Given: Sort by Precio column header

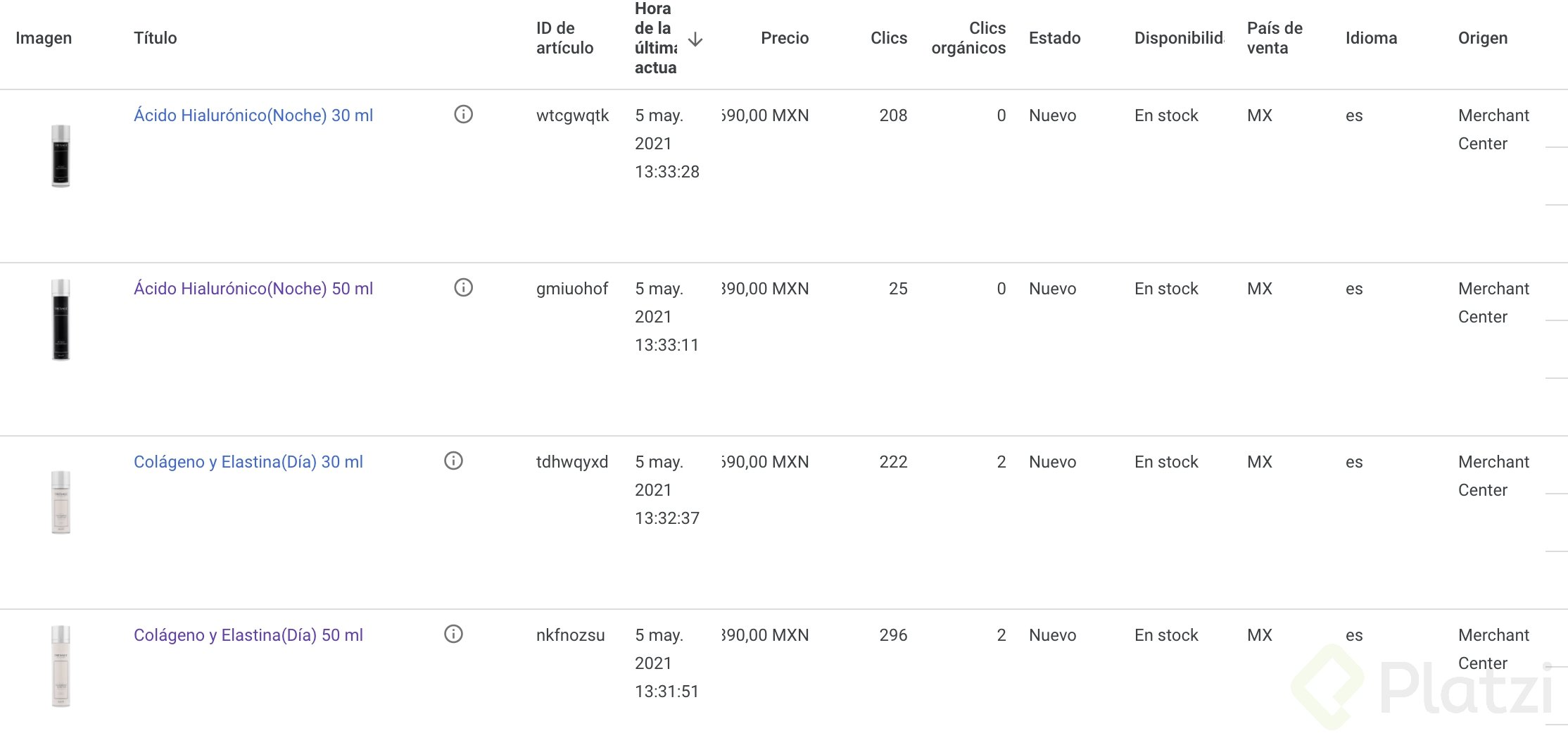Looking at the screenshot, I should (784, 38).
